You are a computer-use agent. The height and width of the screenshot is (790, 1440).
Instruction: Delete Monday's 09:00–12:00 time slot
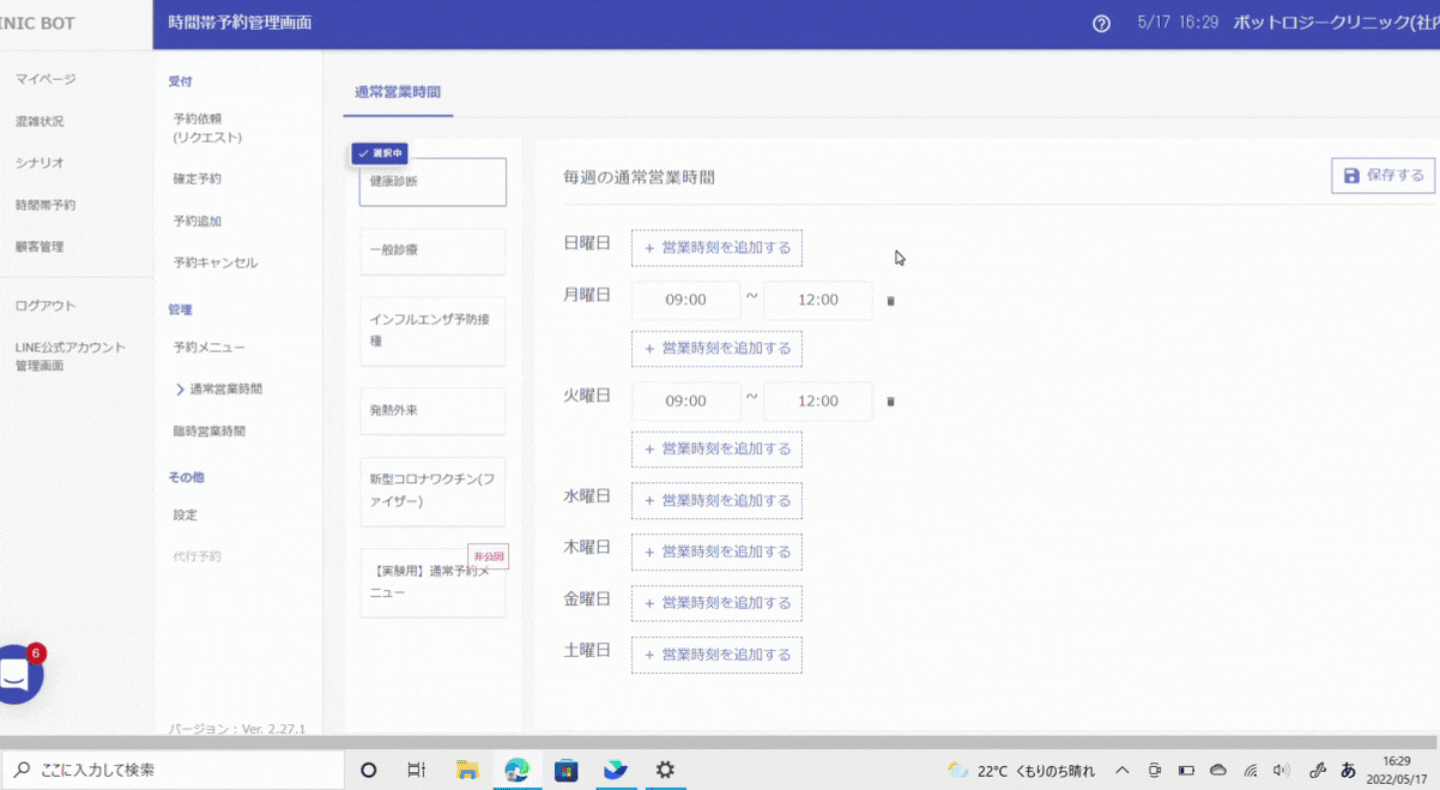tap(891, 301)
